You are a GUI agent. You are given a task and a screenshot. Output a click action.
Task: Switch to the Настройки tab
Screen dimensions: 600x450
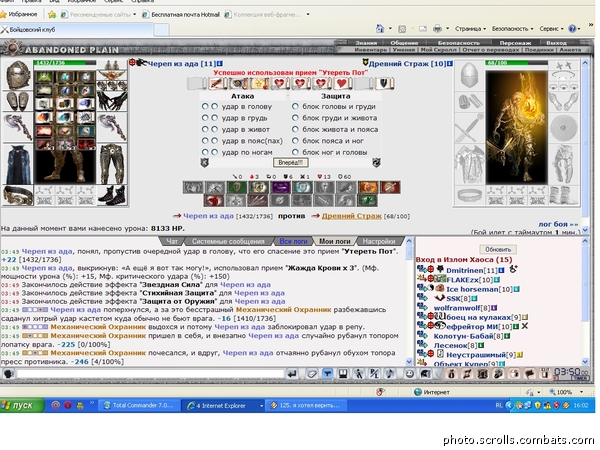(x=378, y=241)
